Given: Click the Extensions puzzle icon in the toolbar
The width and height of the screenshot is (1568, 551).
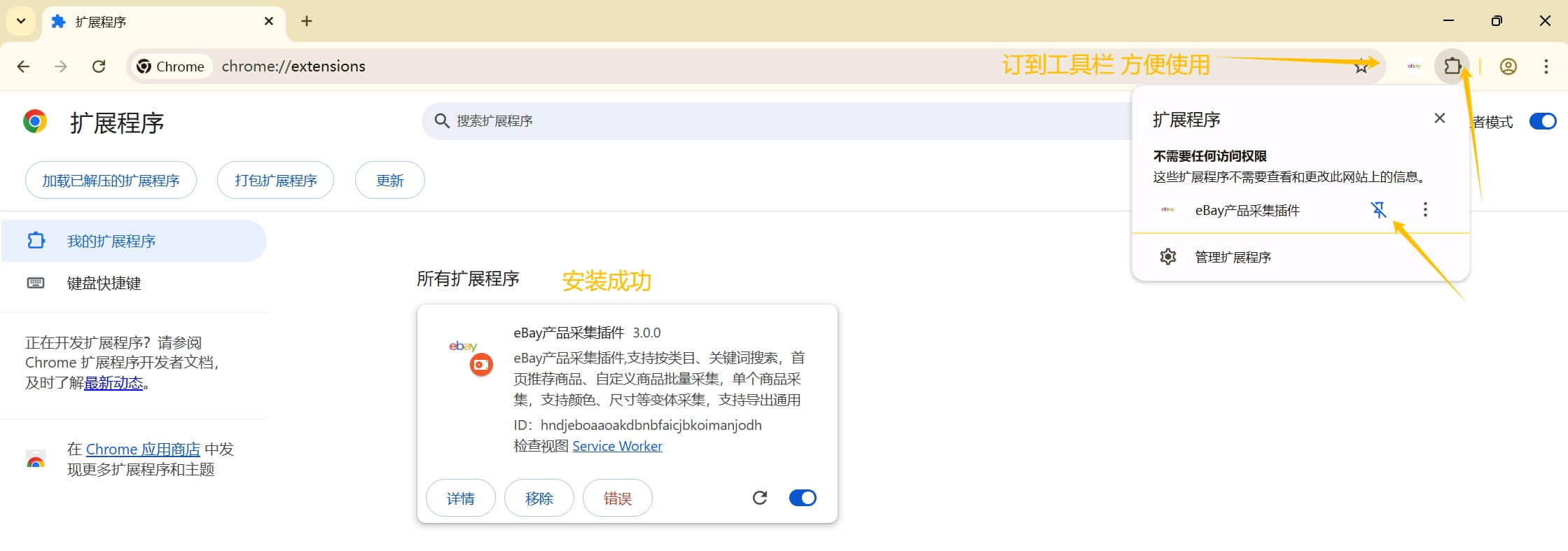Looking at the screenshot, I should point(1452,67).
